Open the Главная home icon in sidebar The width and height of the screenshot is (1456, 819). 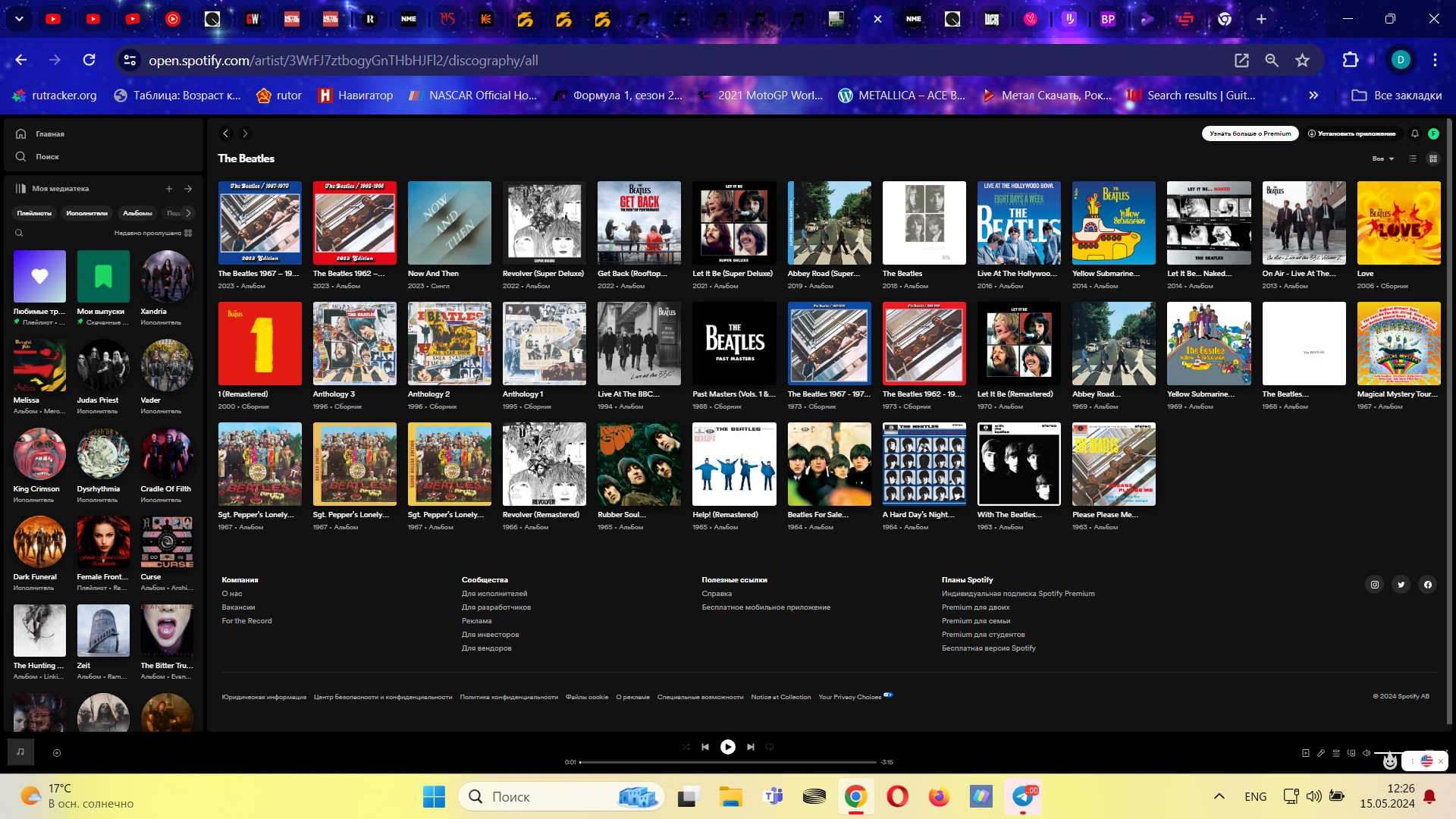21,133
